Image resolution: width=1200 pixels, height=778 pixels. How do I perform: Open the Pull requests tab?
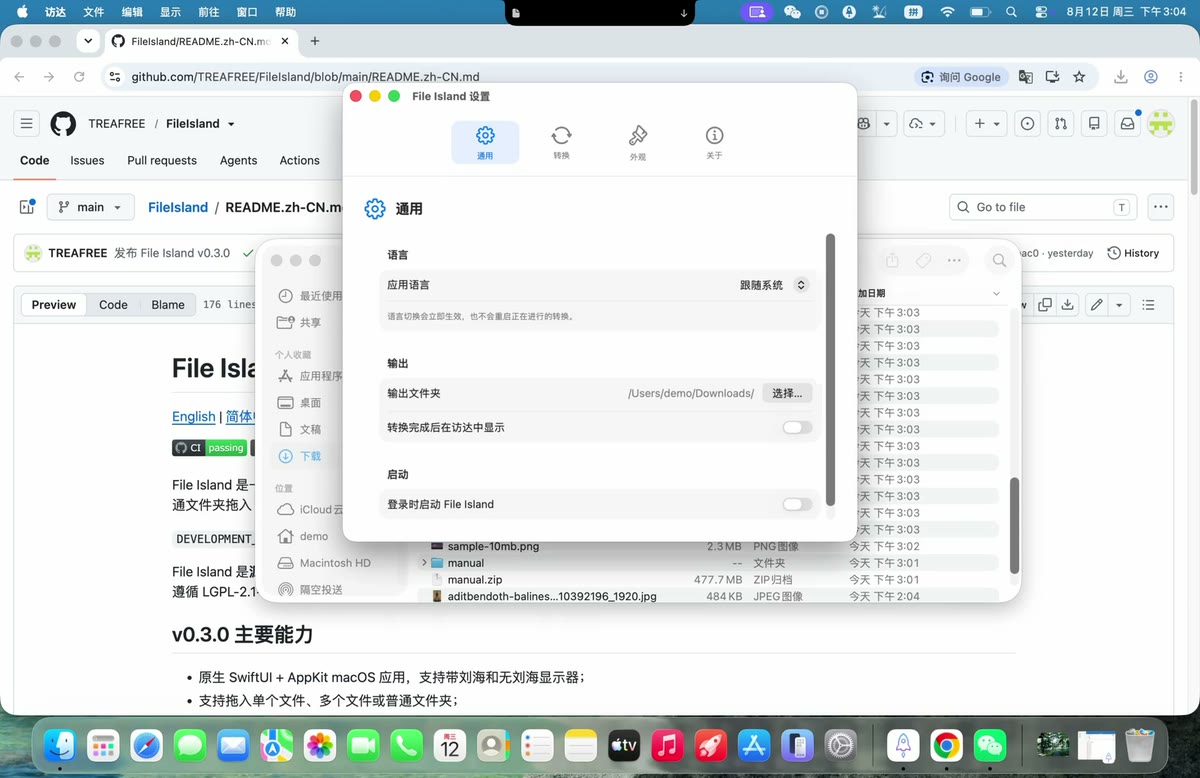click(x=162, y=160)
